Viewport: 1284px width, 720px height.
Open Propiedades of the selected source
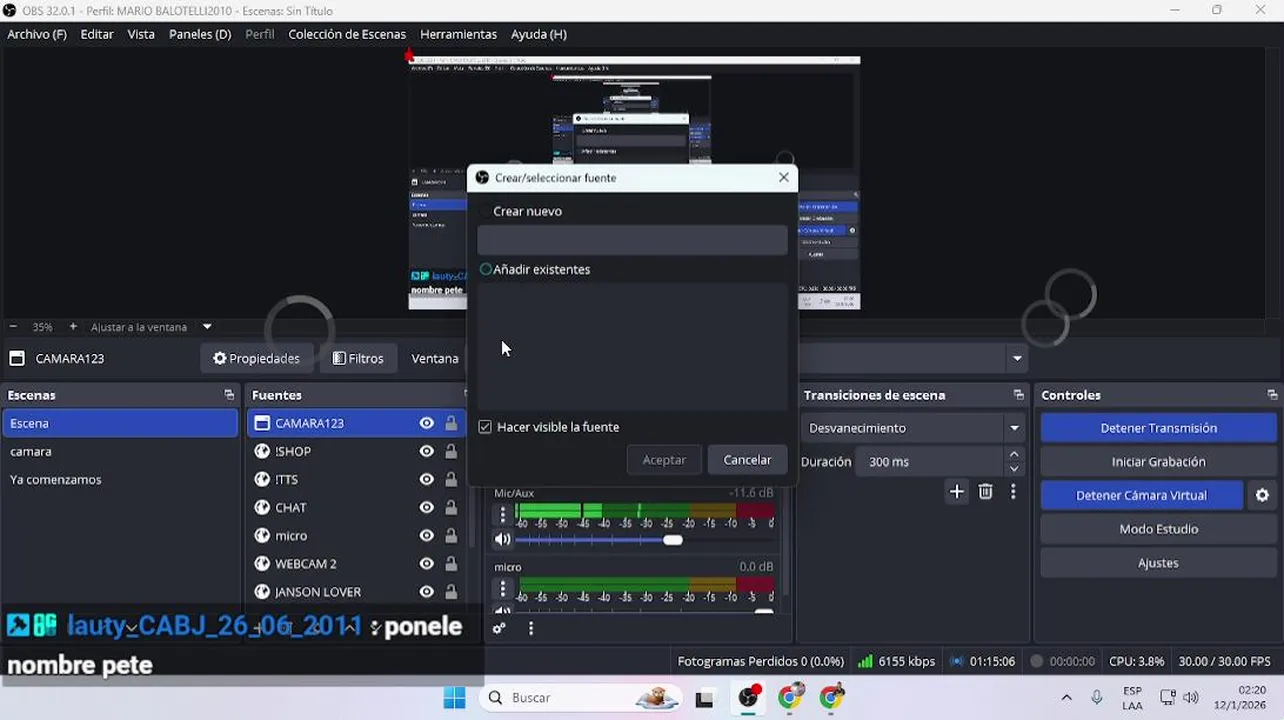[x=256, y=358]
